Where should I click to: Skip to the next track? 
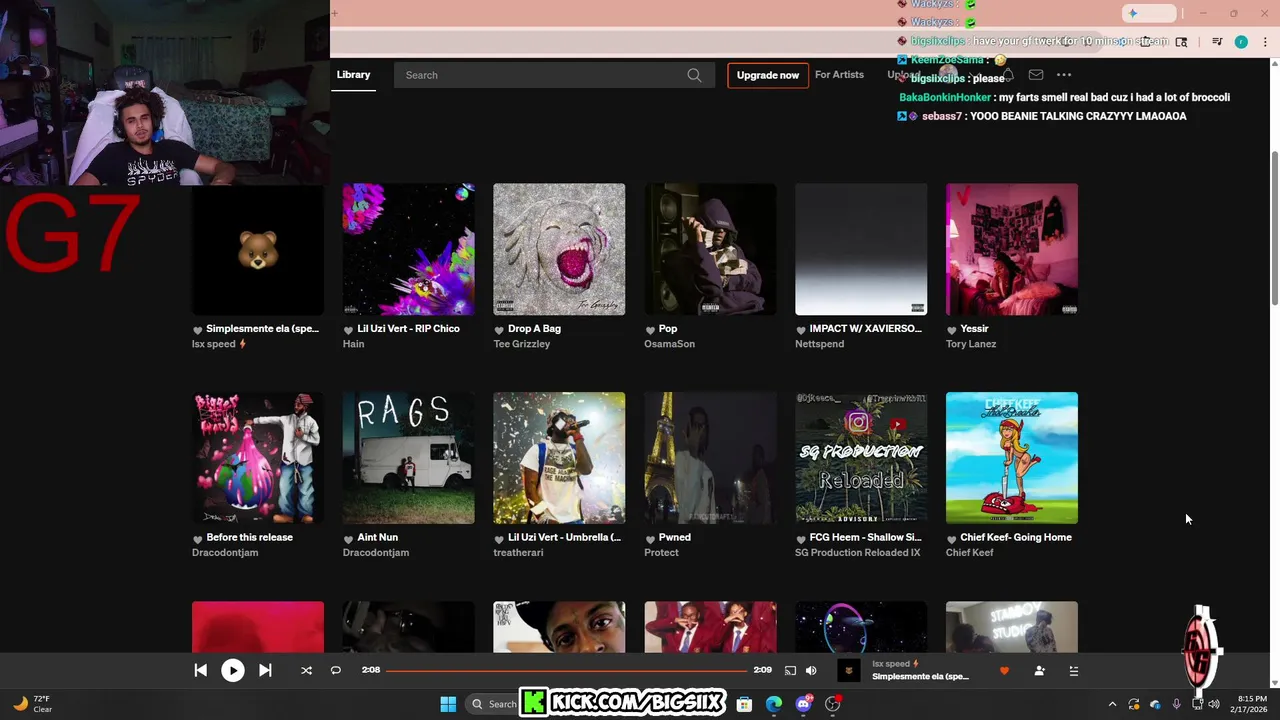[x=265, y=671]
